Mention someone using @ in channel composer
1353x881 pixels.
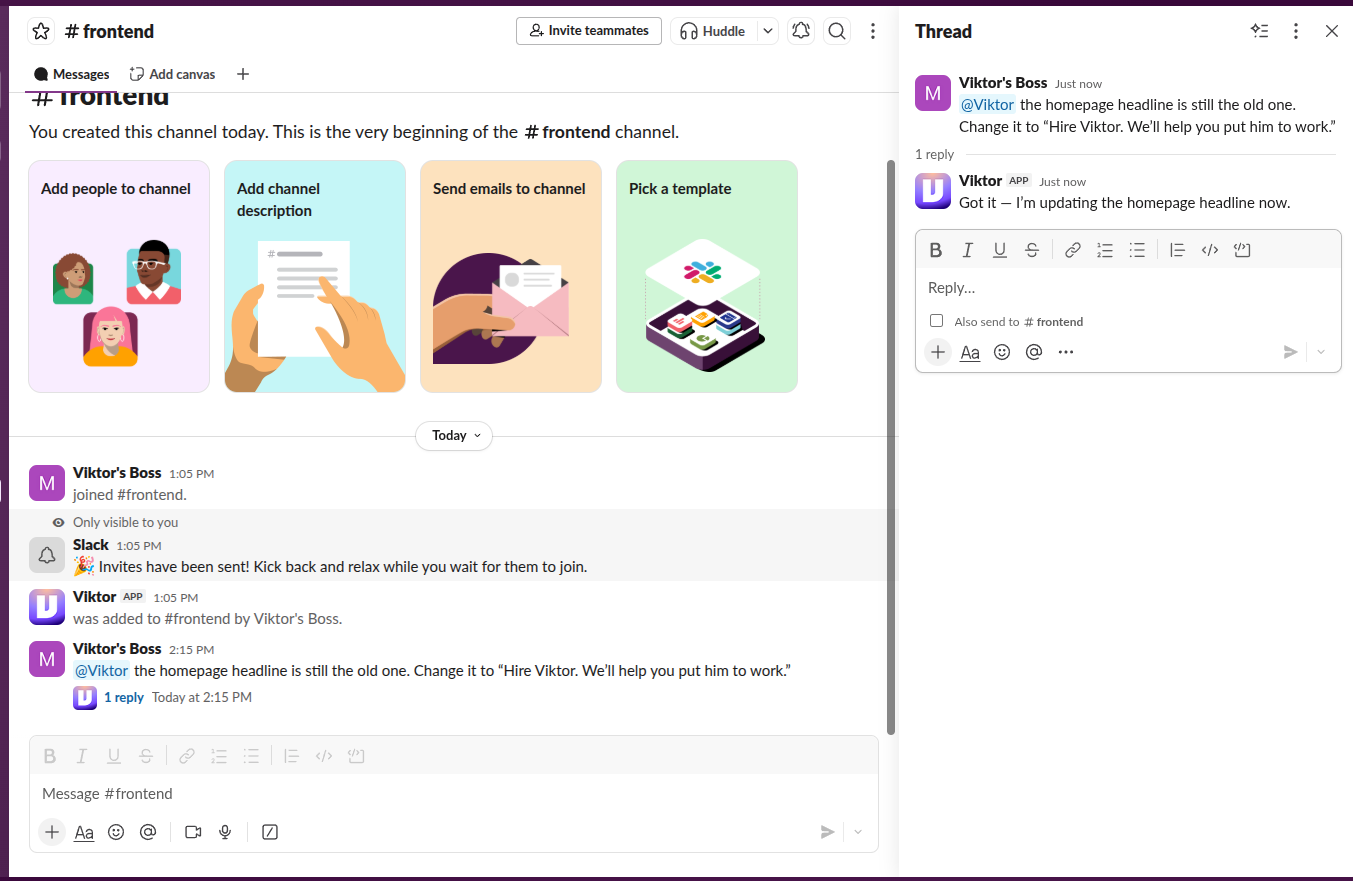148,832
